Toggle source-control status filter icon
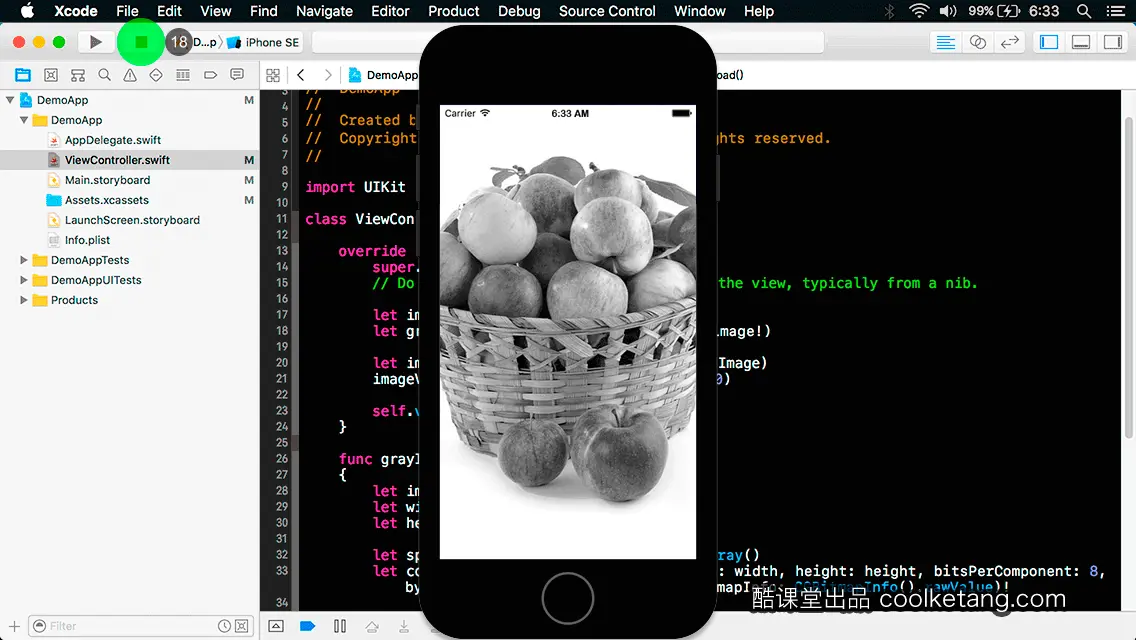1136x640 pixels. pyautogui.click(x=242, y=626)
